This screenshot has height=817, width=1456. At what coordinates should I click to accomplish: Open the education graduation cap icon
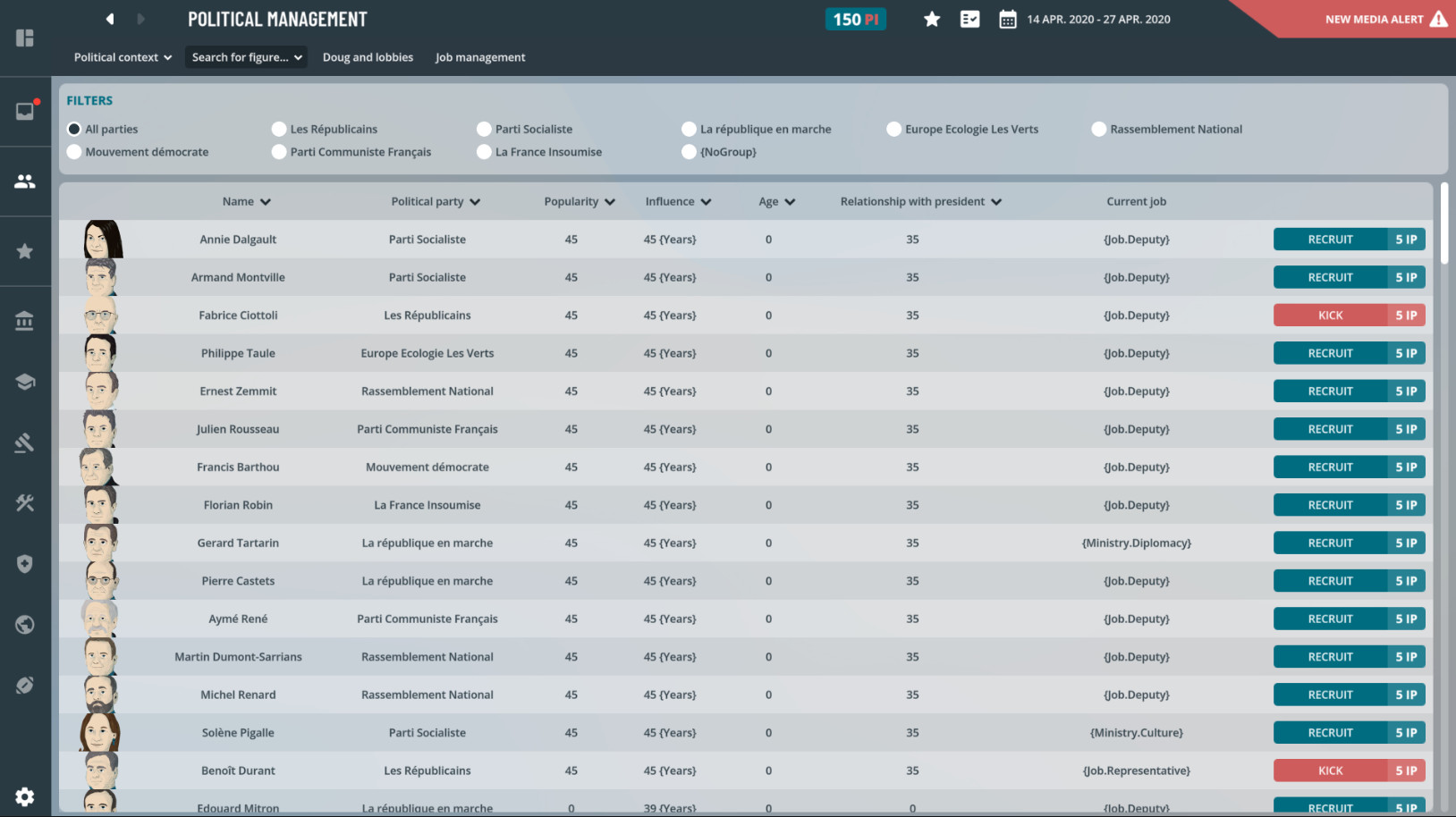[x=25, y=382]
